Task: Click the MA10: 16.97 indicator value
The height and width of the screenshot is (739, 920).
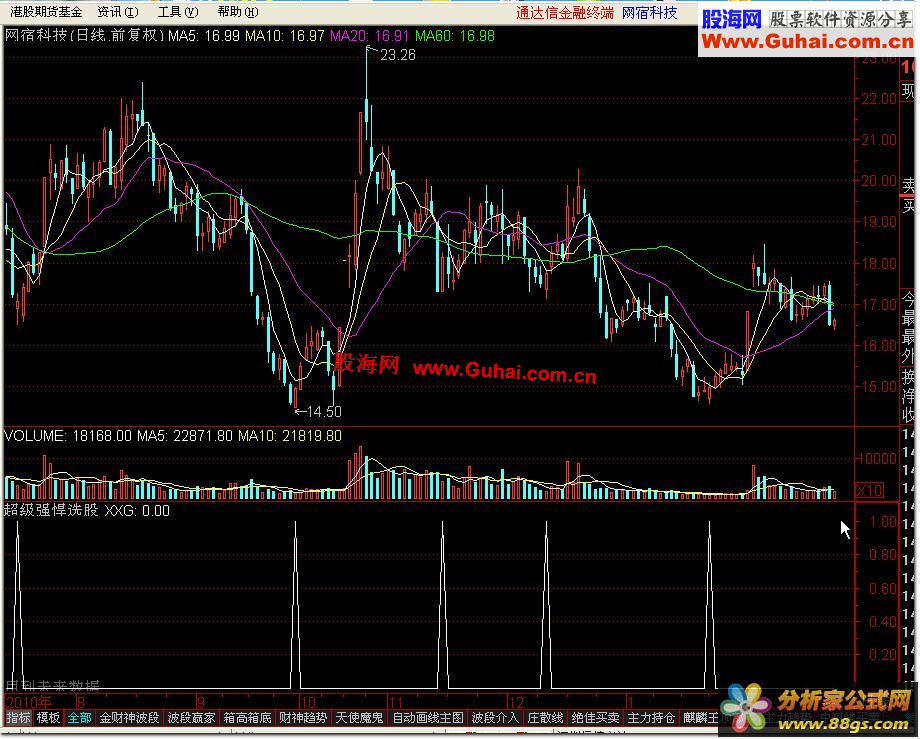Action: (285, 36)
